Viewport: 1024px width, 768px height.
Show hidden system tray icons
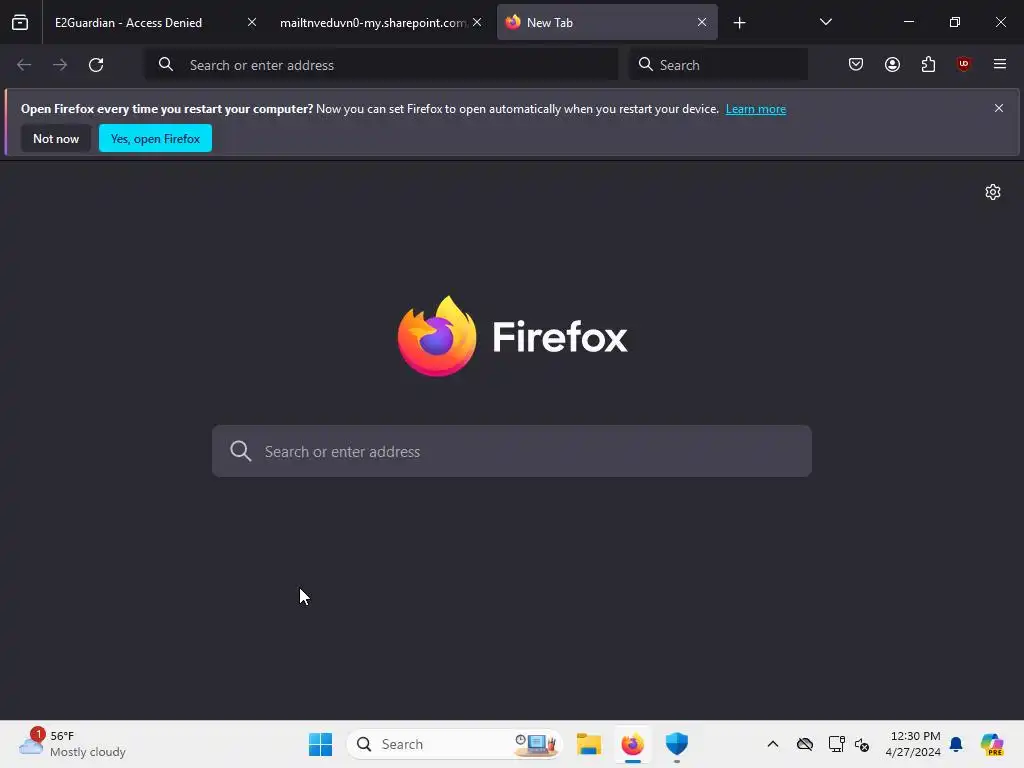pyautogui.click(x=773, y=744)
